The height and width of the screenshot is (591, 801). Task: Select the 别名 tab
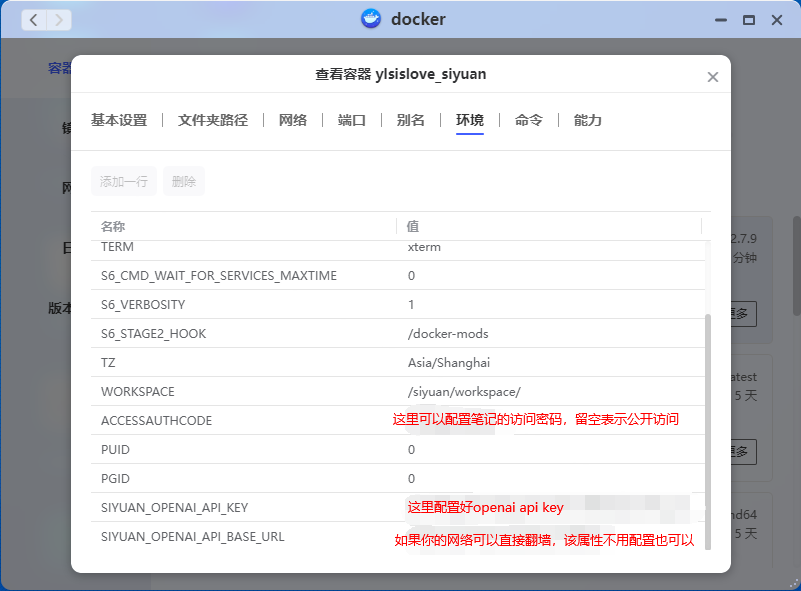[411, 120]
